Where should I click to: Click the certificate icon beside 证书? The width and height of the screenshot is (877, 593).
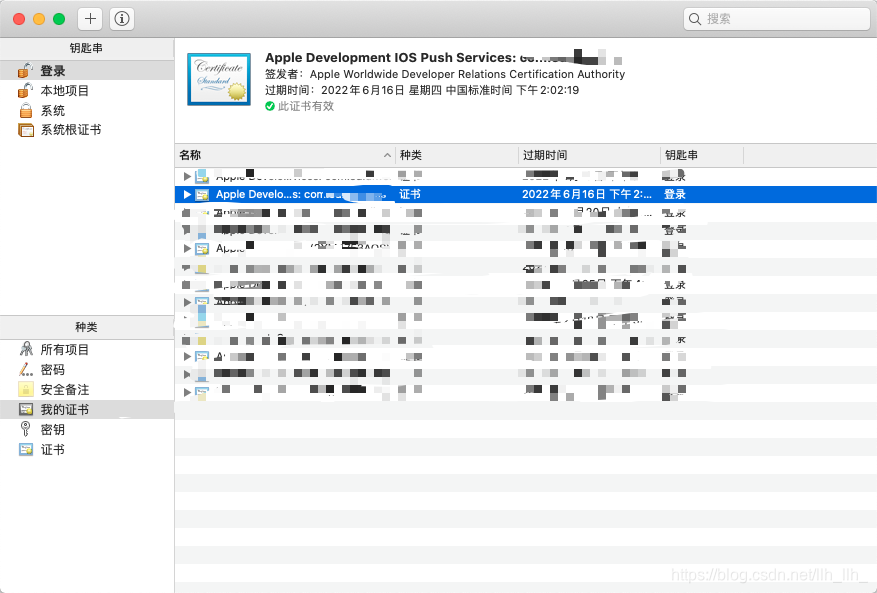[x=26, y=449]
